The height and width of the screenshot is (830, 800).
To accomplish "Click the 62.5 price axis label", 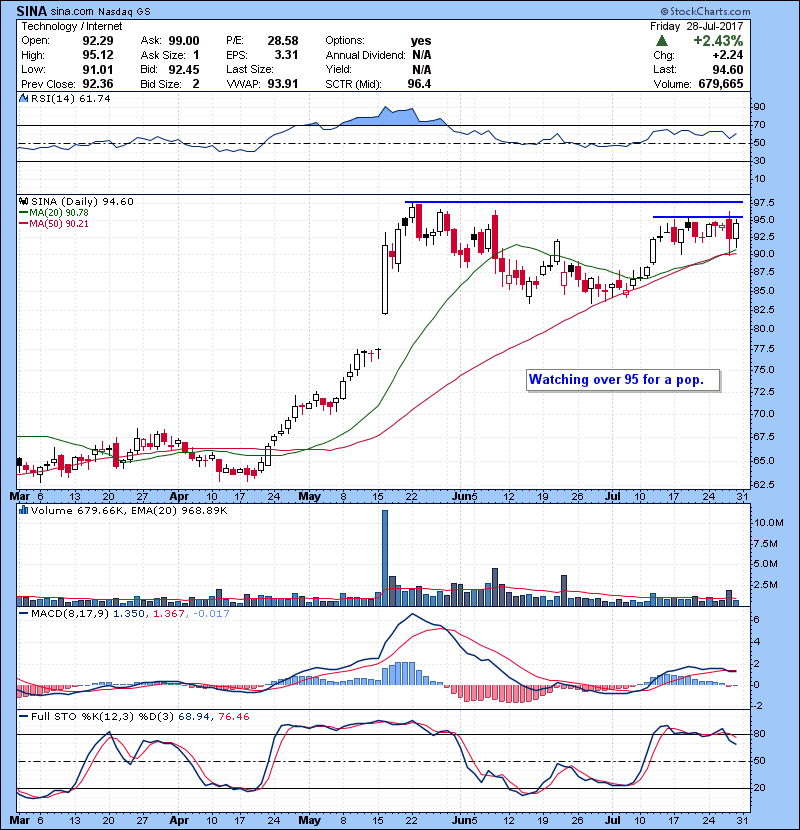I will (764, 484).
